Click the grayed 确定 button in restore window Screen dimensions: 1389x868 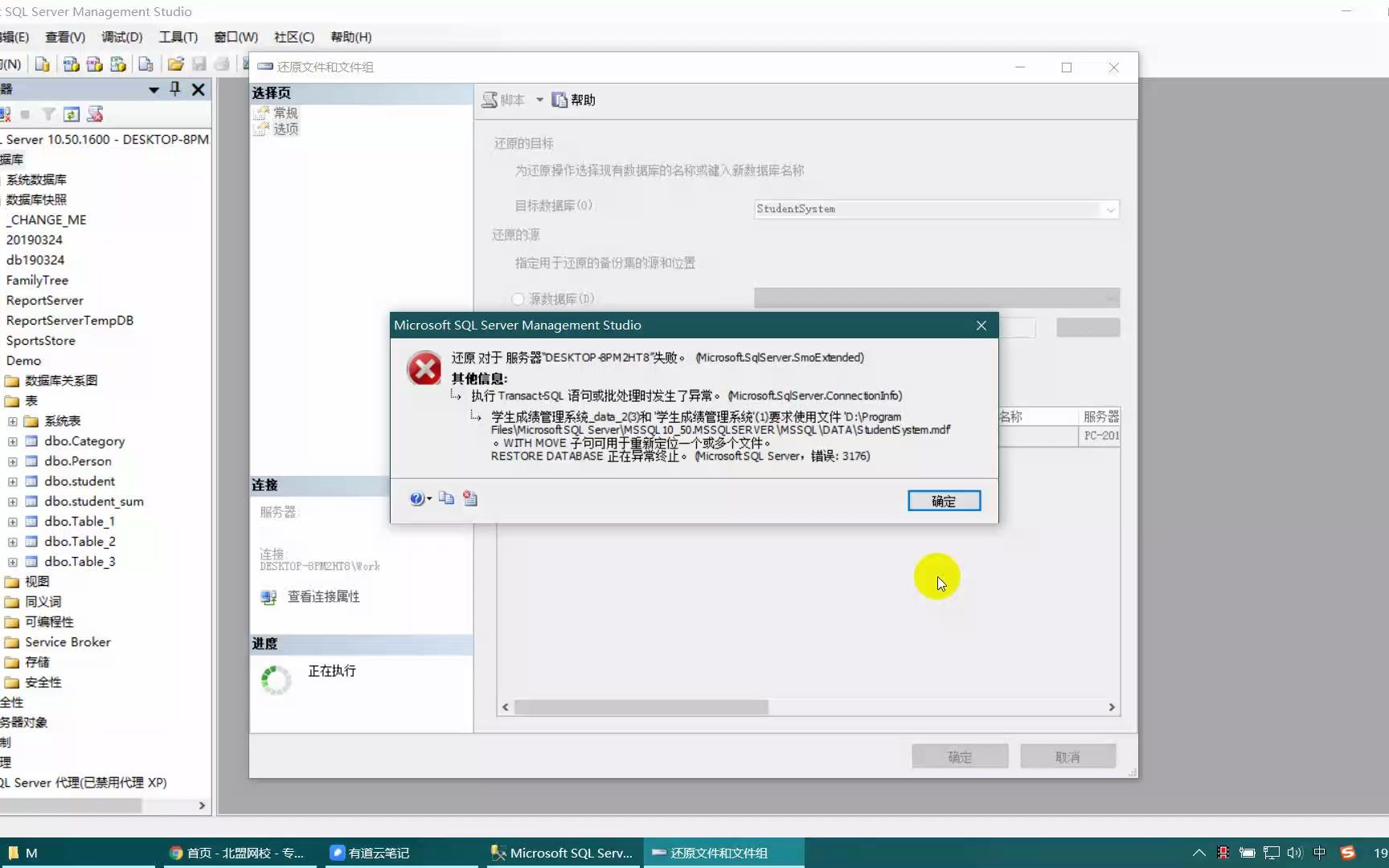click(x=960, y=757)
